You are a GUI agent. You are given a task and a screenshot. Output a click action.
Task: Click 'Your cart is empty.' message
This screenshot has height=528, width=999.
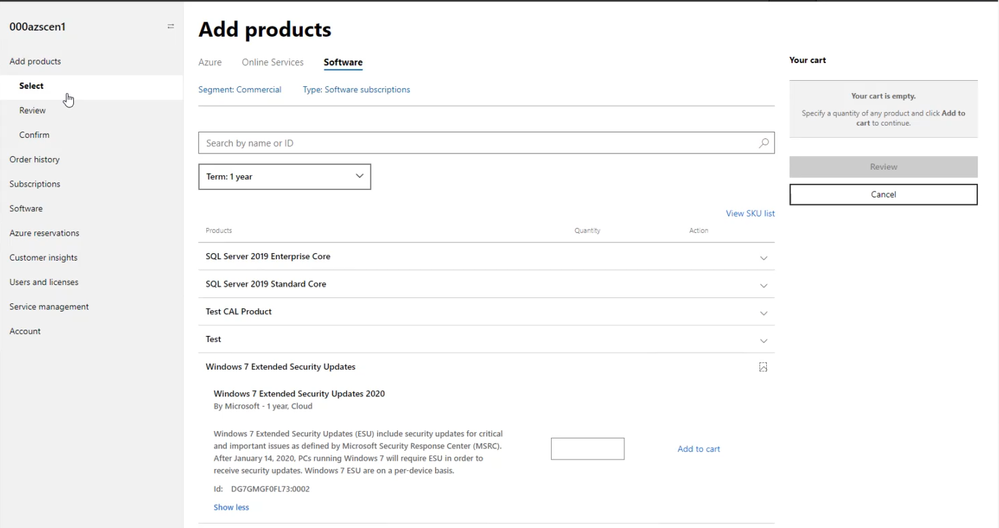click(x=883, y=96)
